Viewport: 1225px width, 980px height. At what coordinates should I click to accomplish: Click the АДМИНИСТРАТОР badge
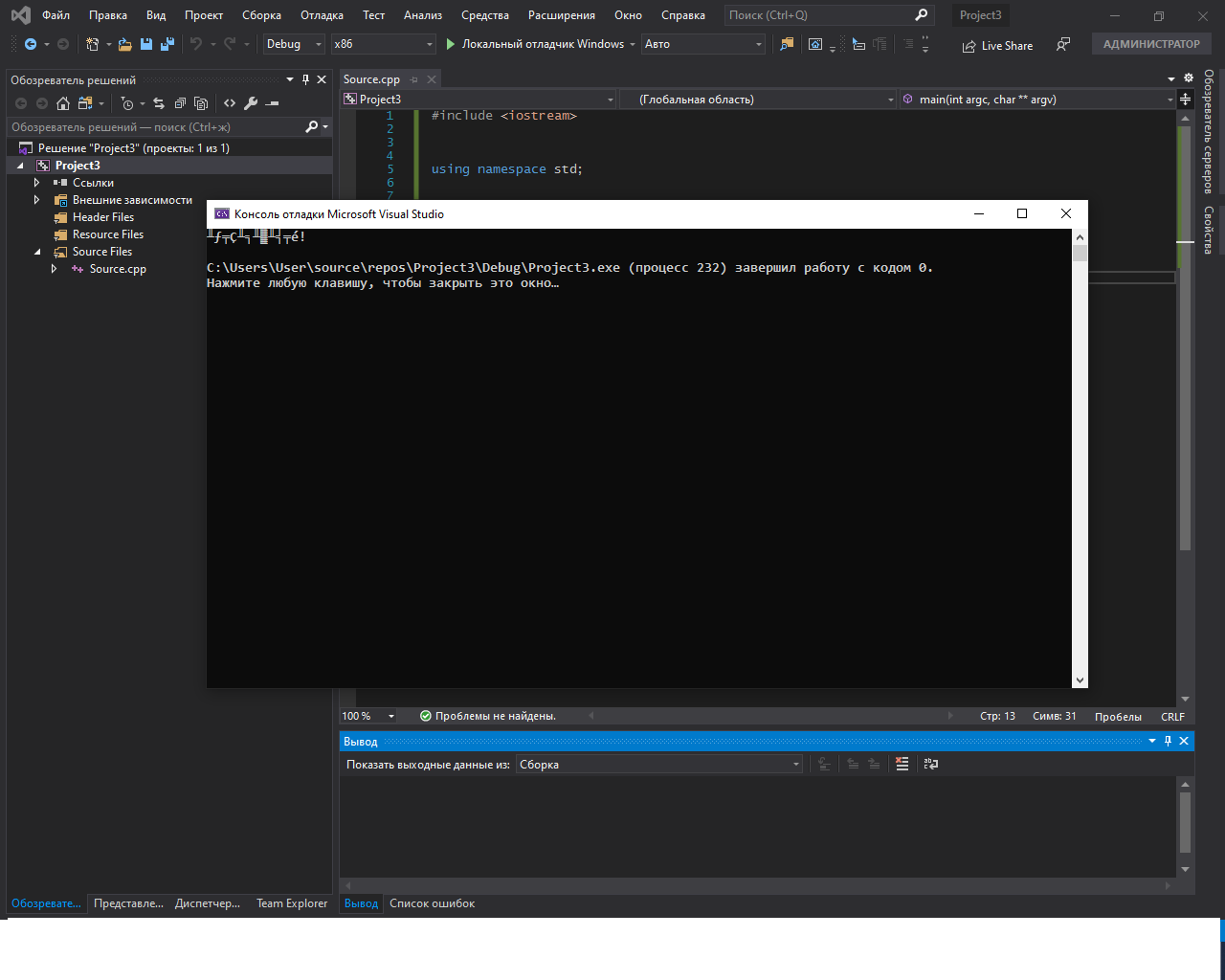pyautogui.click(x=1151, y=44)
